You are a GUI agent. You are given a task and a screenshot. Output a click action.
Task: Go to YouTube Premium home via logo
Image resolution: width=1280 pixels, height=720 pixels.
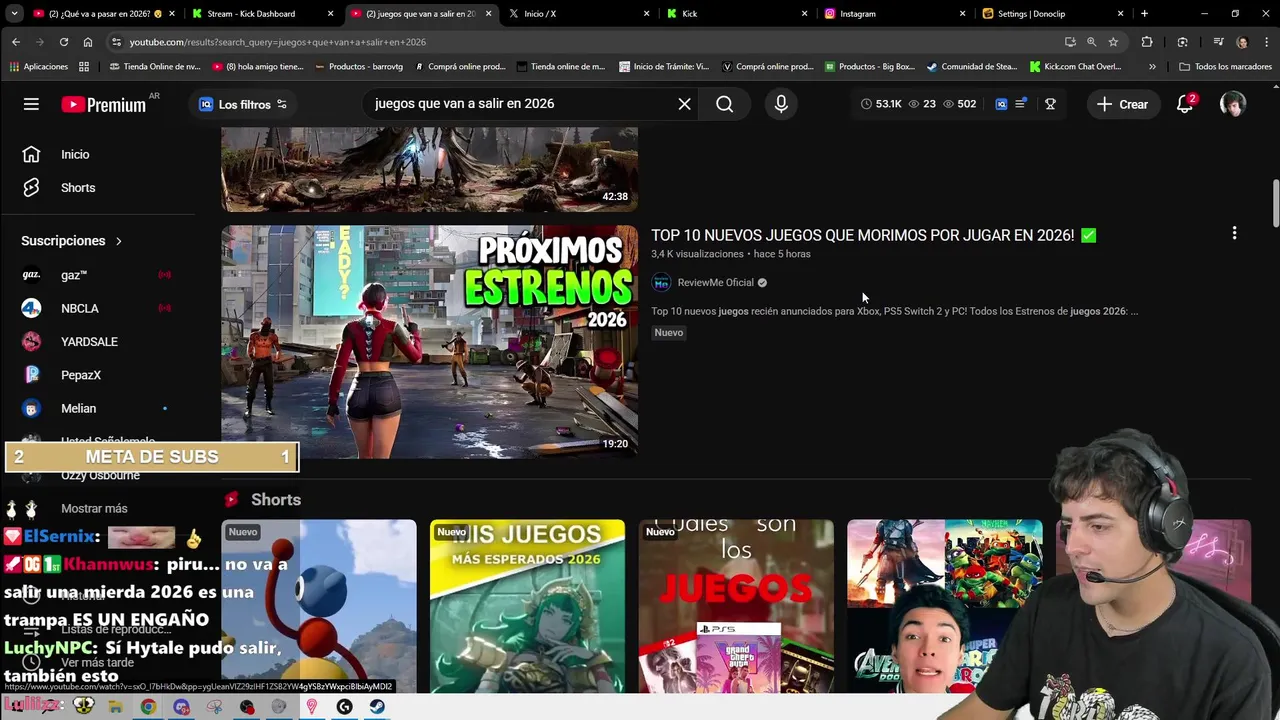[103, 104]
